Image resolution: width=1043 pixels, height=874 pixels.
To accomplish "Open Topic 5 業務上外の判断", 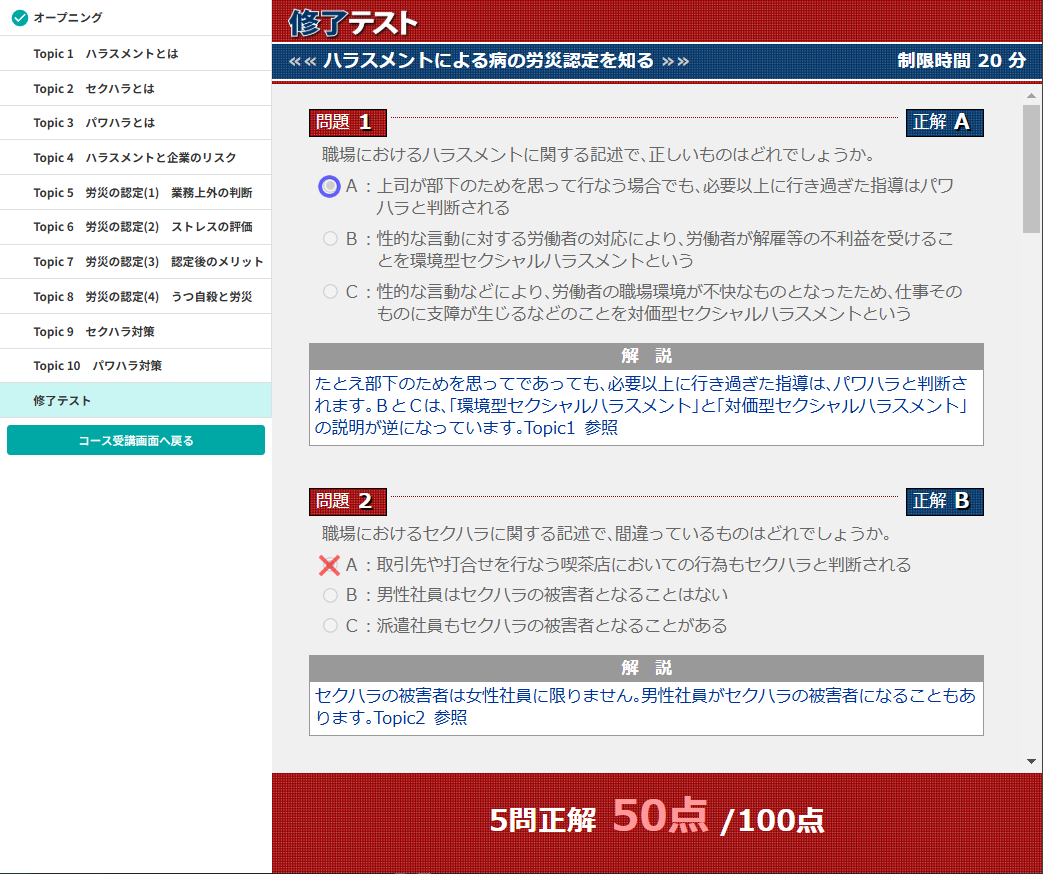I will tap(136, 192).
